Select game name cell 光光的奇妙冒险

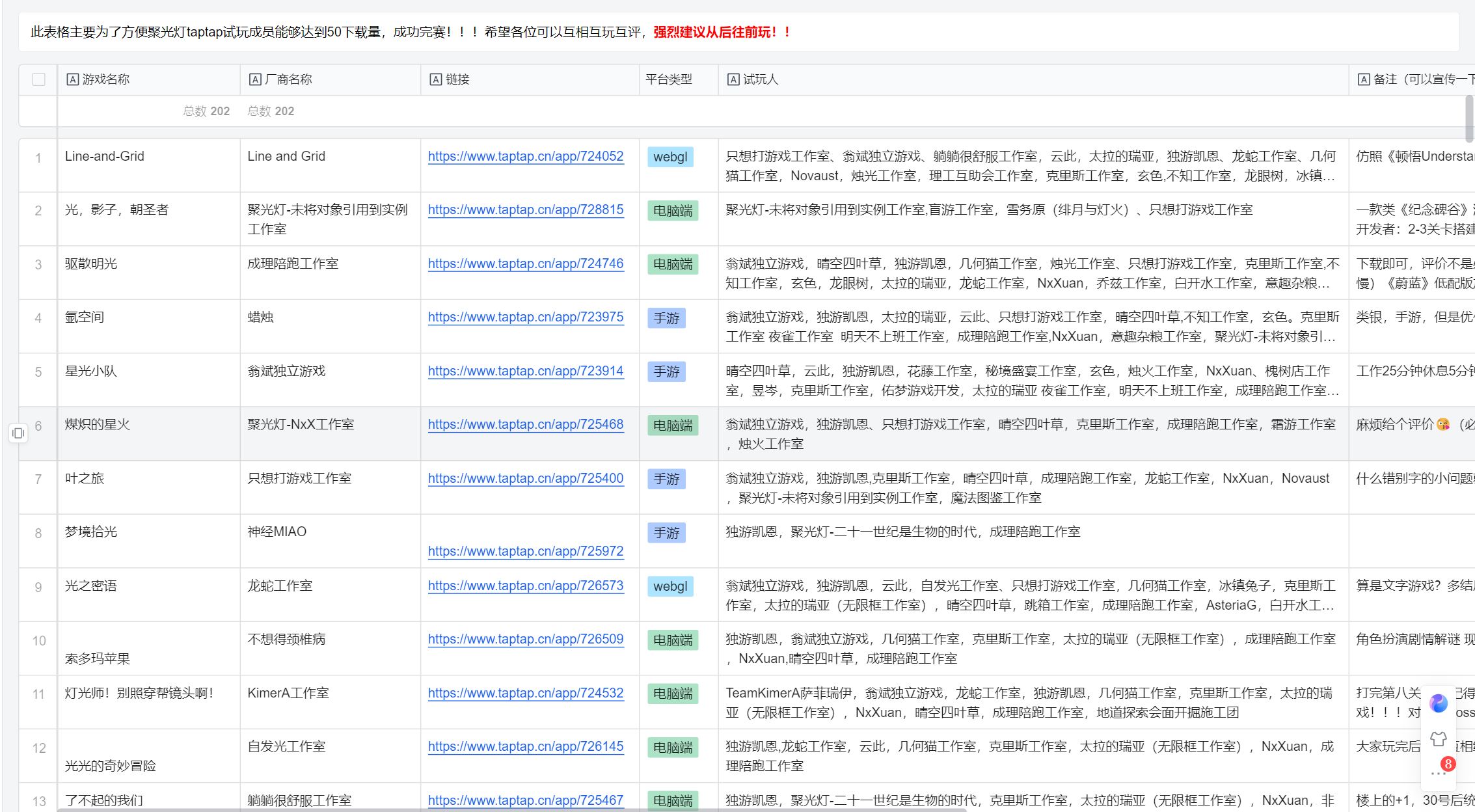pos(149,755)
